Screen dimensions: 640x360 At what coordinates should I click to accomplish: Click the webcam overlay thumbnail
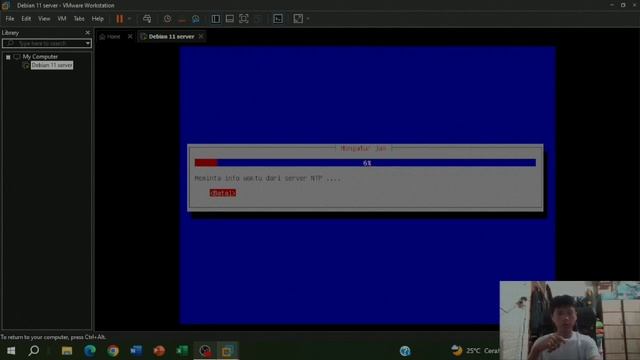click(x=570, y=320)
